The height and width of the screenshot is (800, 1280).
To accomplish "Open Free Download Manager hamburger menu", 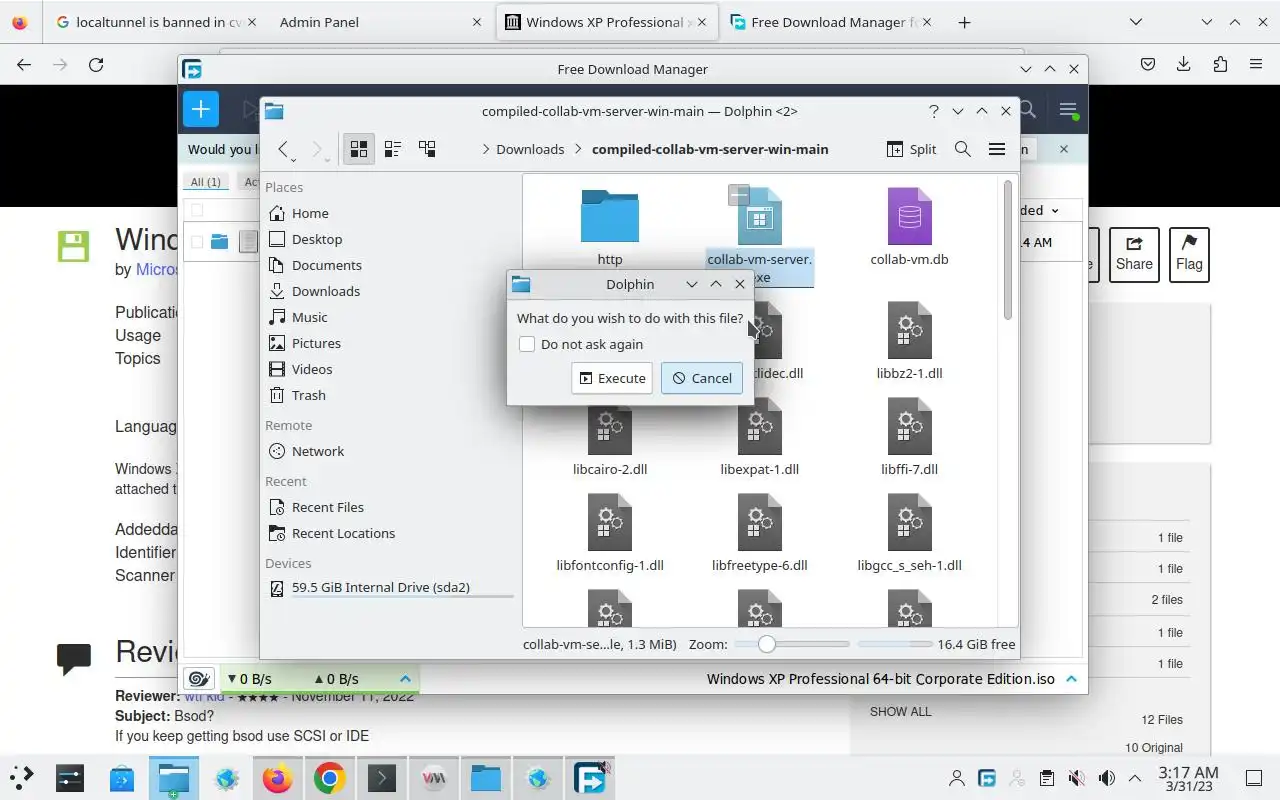I will [1068, 109].
